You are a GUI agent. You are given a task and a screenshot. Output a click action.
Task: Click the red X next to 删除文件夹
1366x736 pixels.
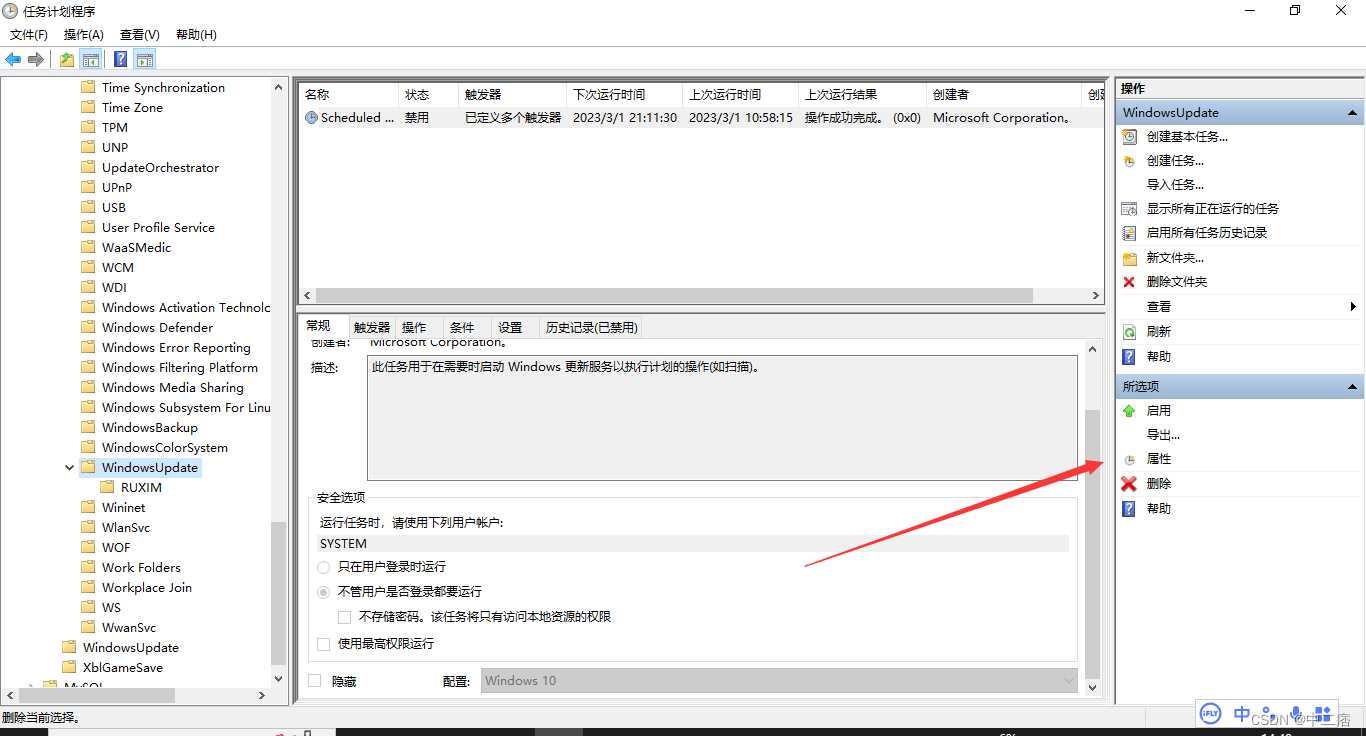point(1129,282)
